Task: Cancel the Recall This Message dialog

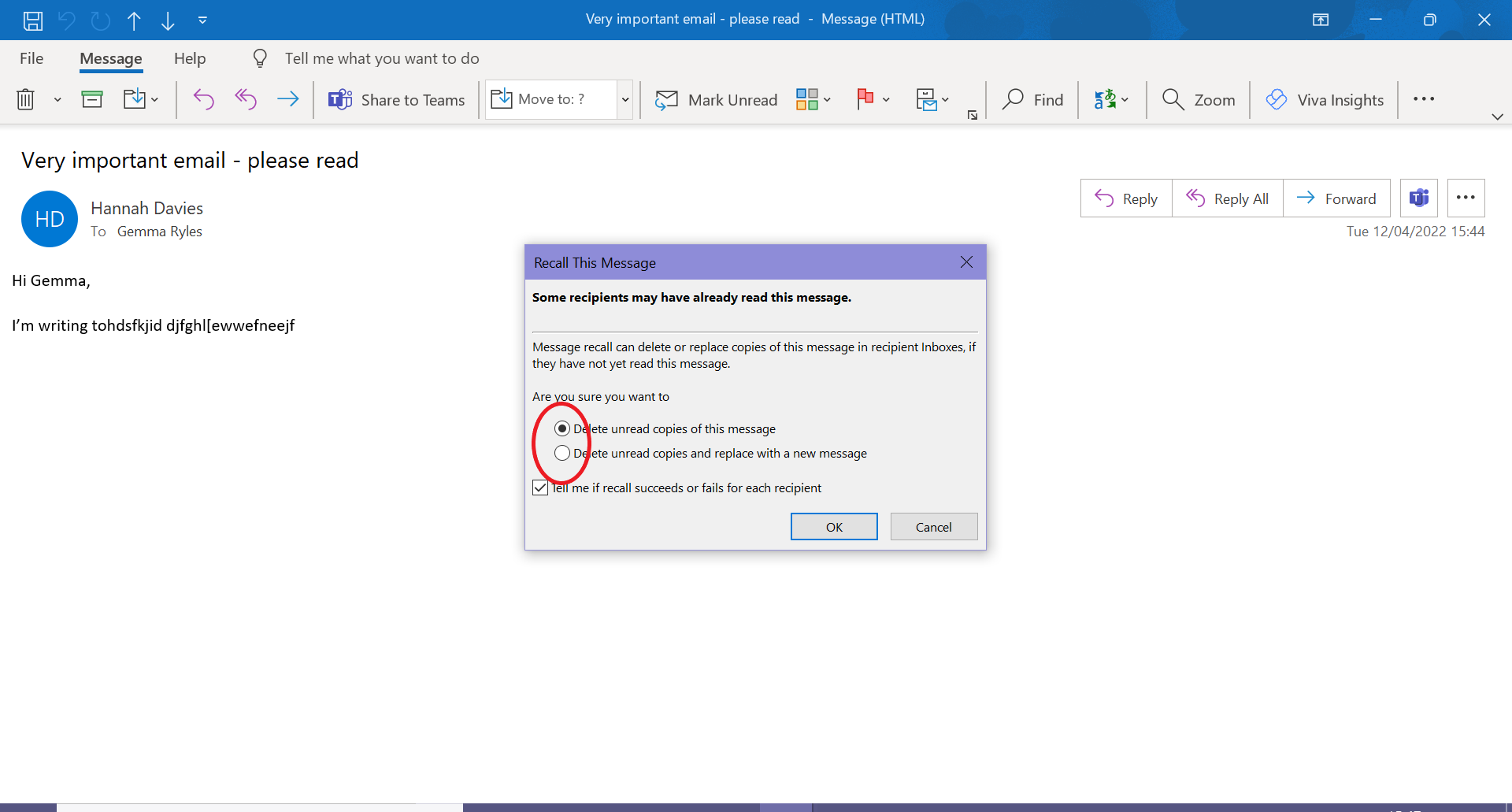Action: [934, 527]
